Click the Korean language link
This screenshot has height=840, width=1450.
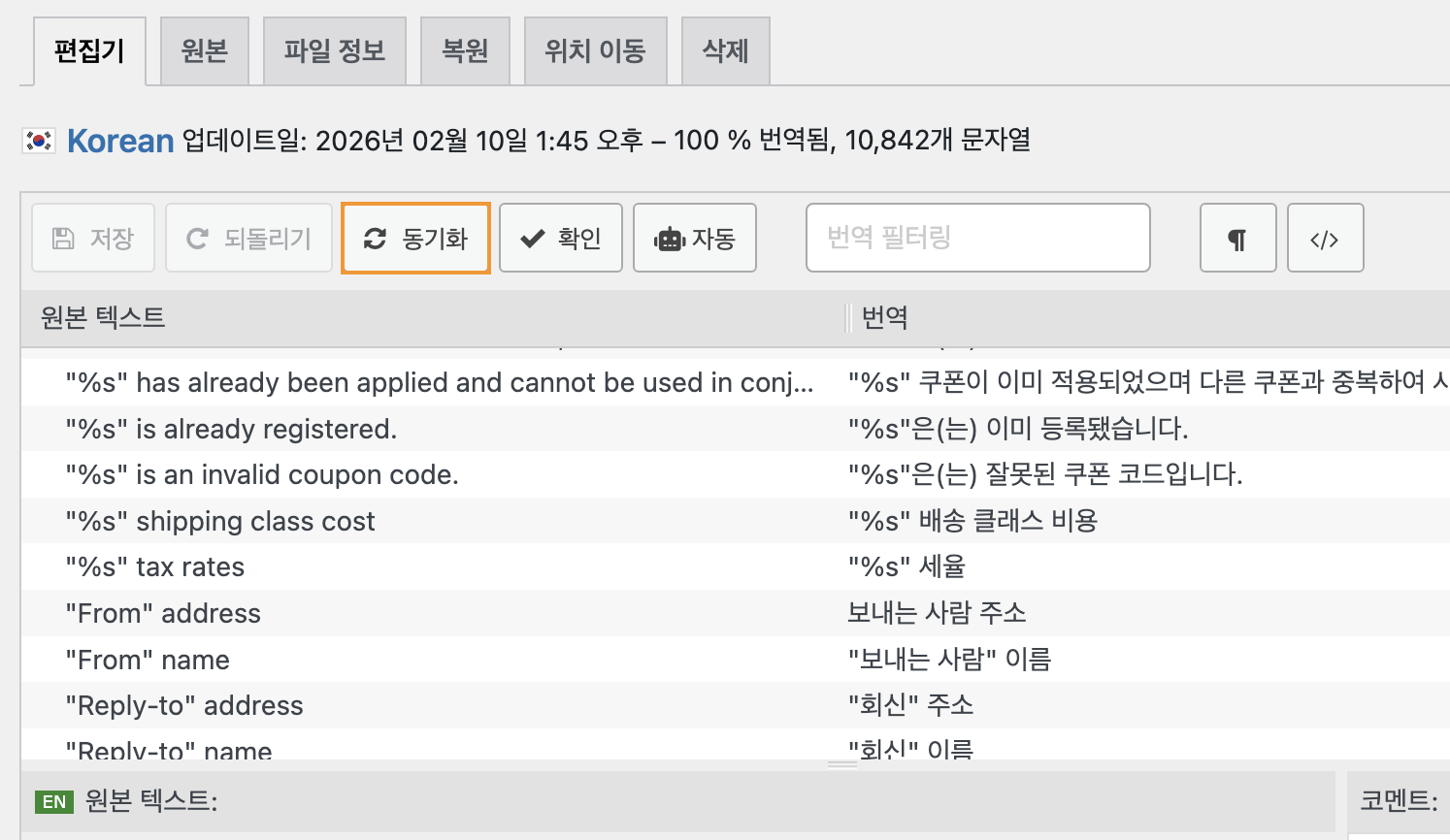coord(120,142)
